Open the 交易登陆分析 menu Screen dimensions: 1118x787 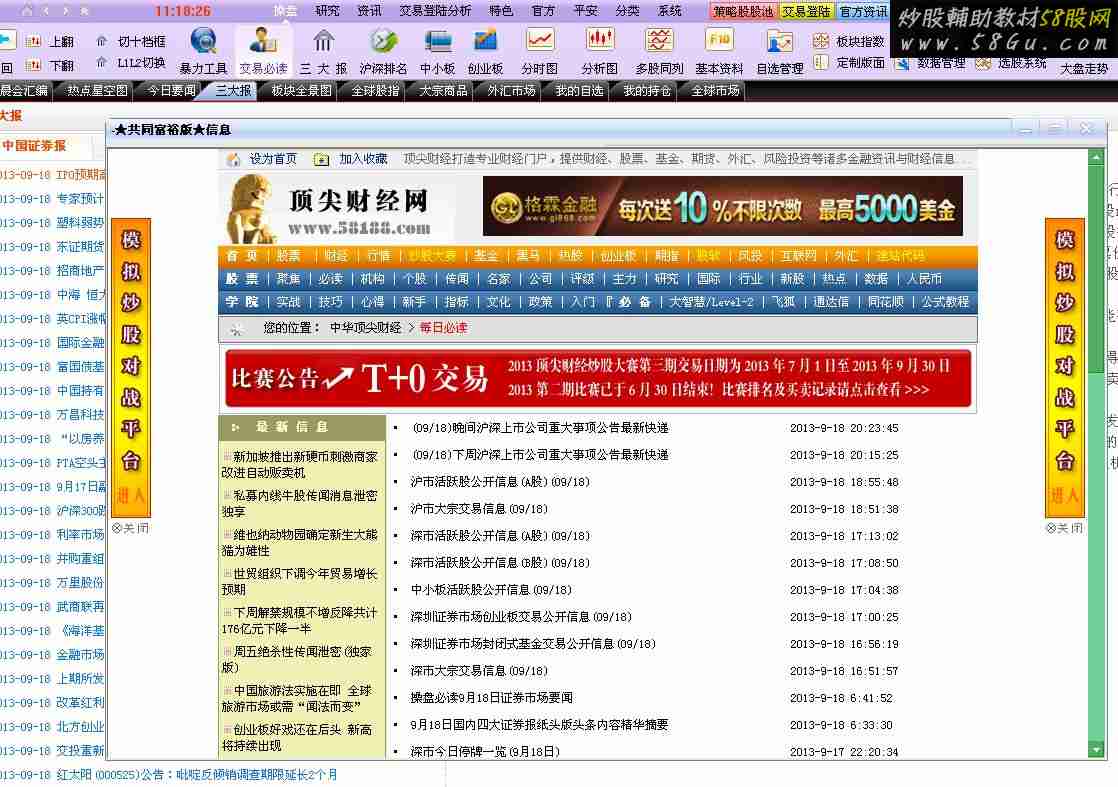pos(435,11)
